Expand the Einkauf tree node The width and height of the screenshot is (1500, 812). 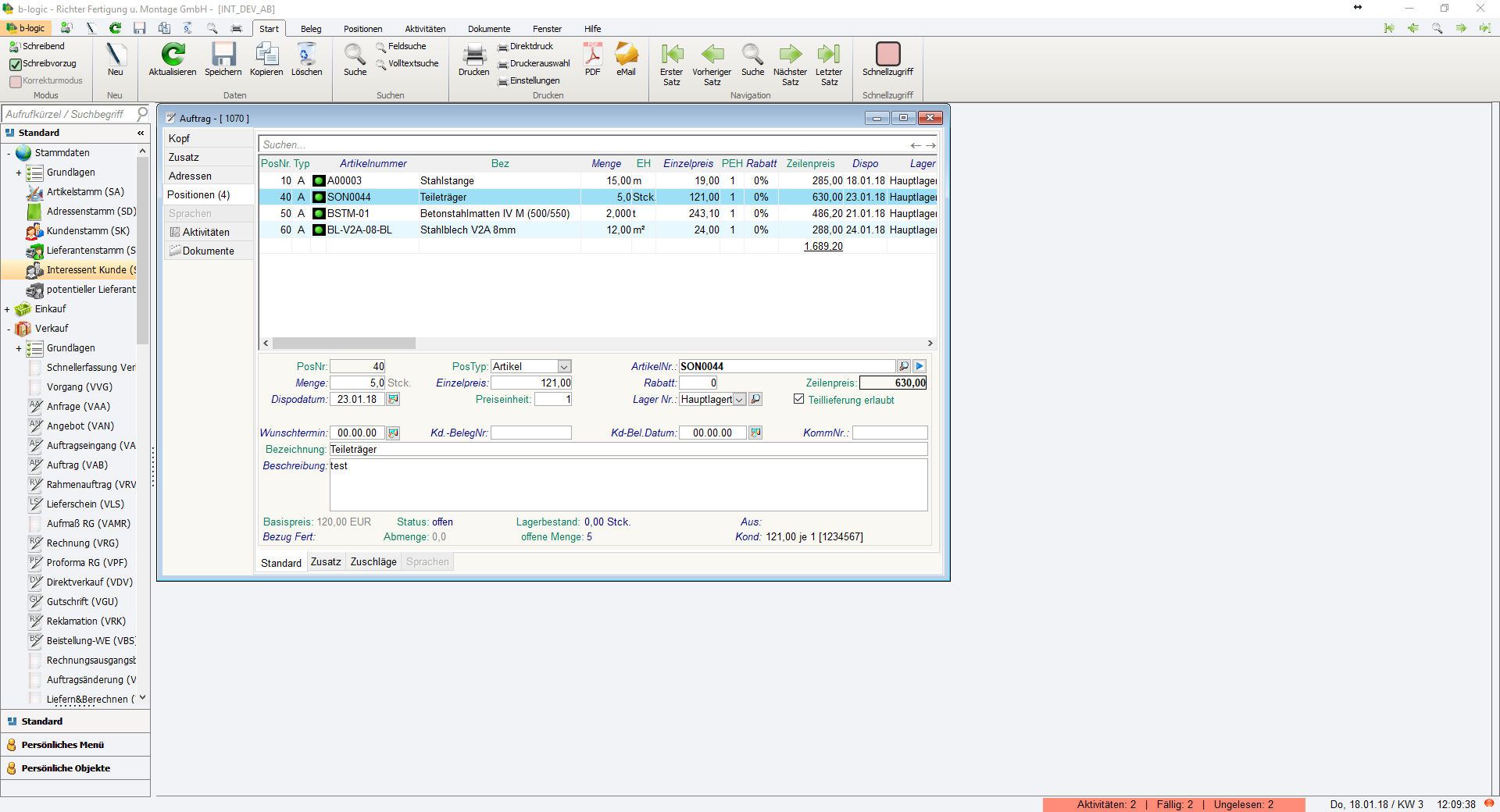pyautogui.click(x=7, y=310)
